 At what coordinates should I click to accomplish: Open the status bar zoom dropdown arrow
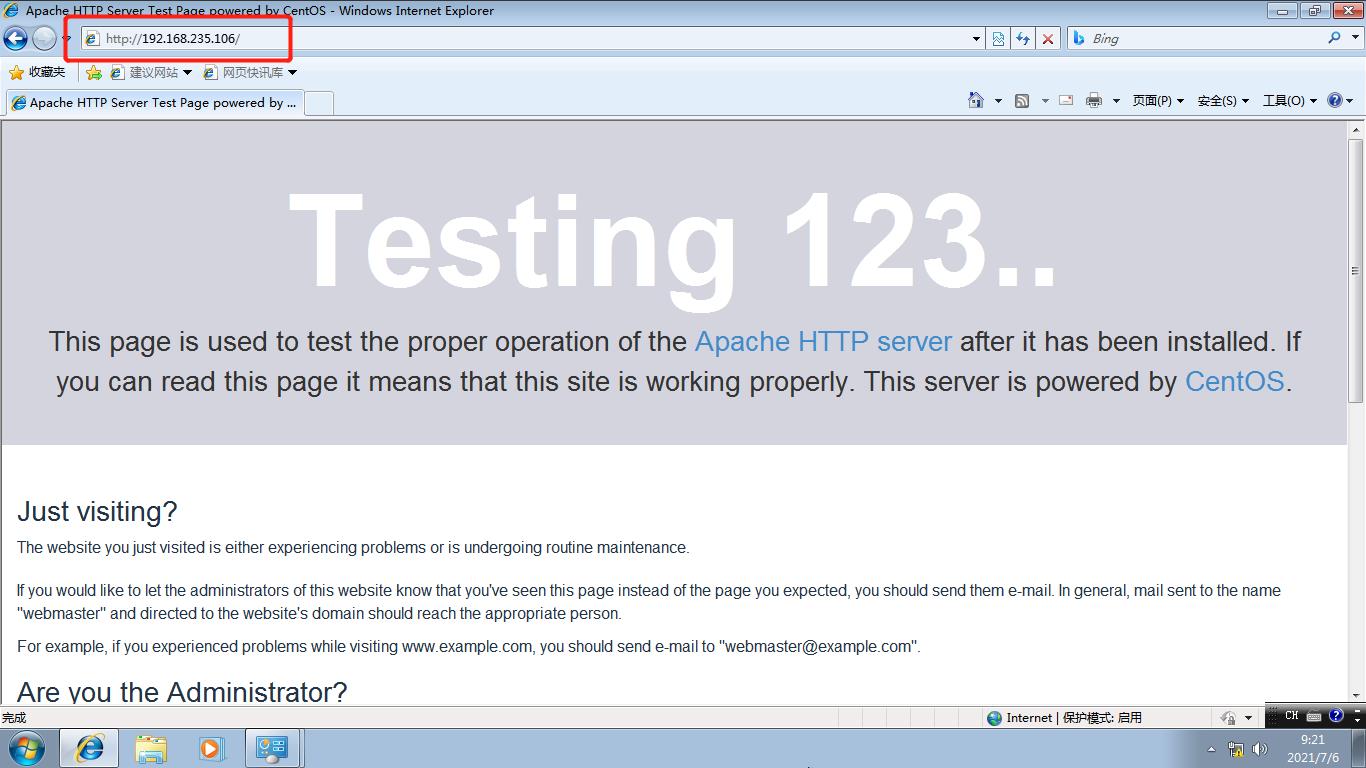click(1248, 719)
